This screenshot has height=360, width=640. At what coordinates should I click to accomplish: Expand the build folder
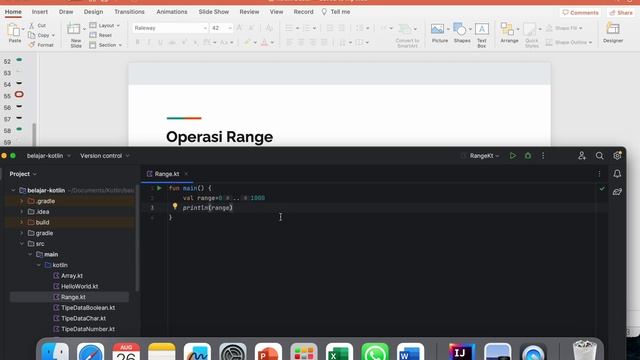tap(22, 222)
